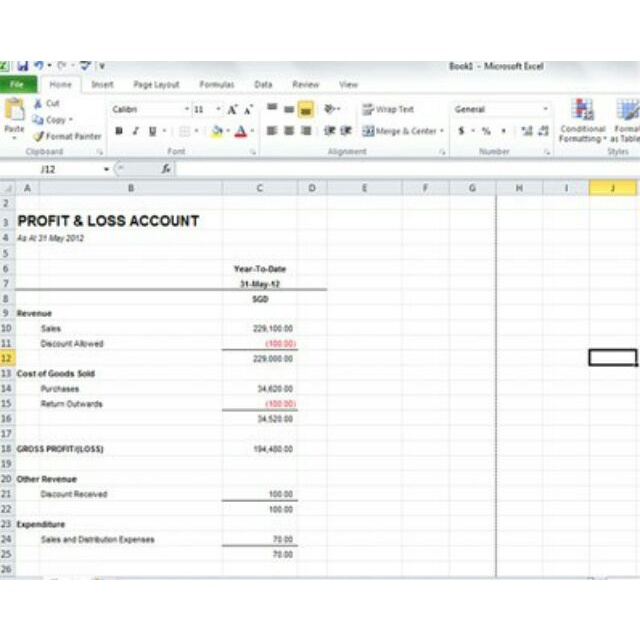The image size is (640, 640).
Task: Switch to the Insert ribbon tab
Action: click(102, 85)
